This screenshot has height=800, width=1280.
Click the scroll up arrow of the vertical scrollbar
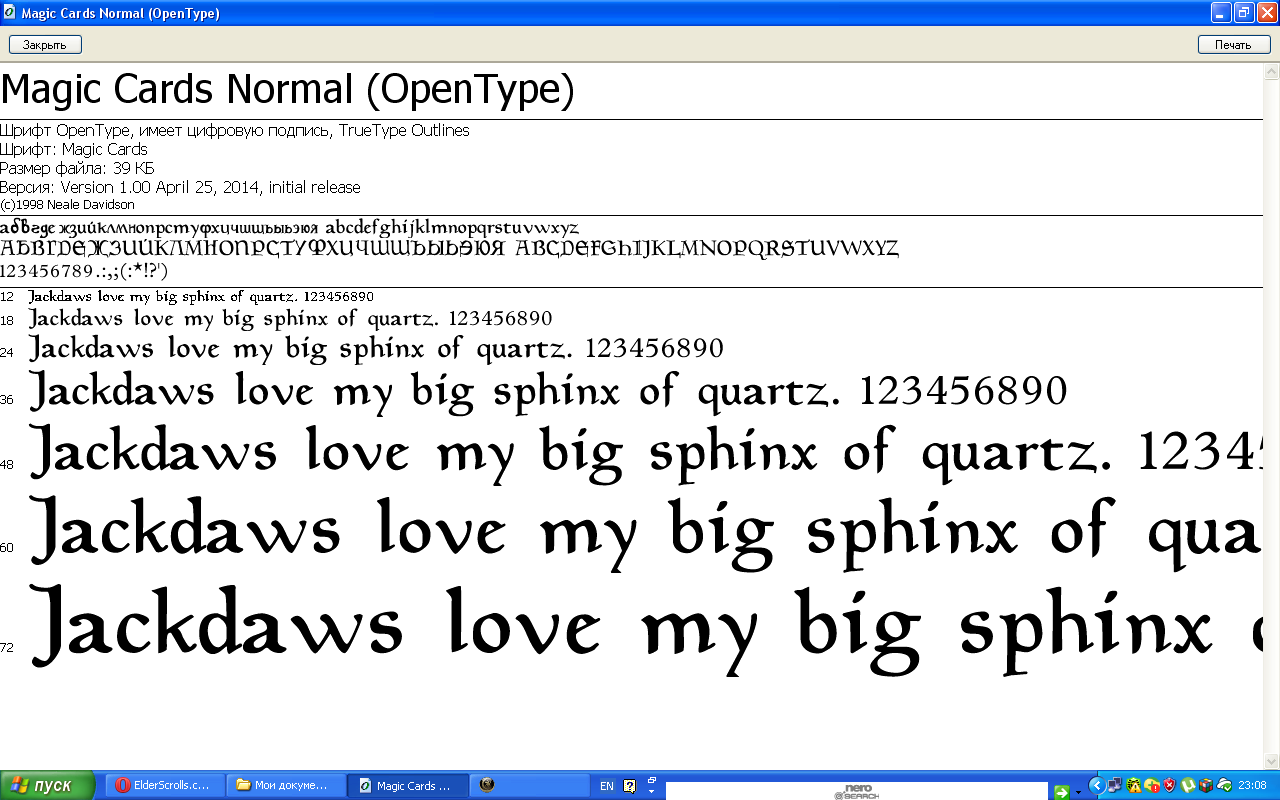click(x=1272, y=72)
